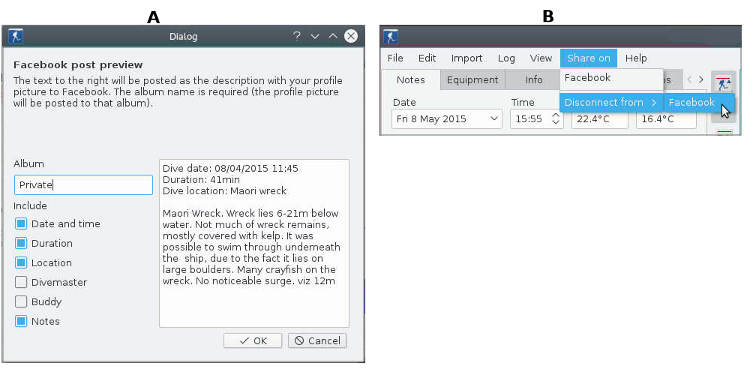Click the Share on menu
The width and height of the screenshot is (750, 375).
(x=588, y=58)
